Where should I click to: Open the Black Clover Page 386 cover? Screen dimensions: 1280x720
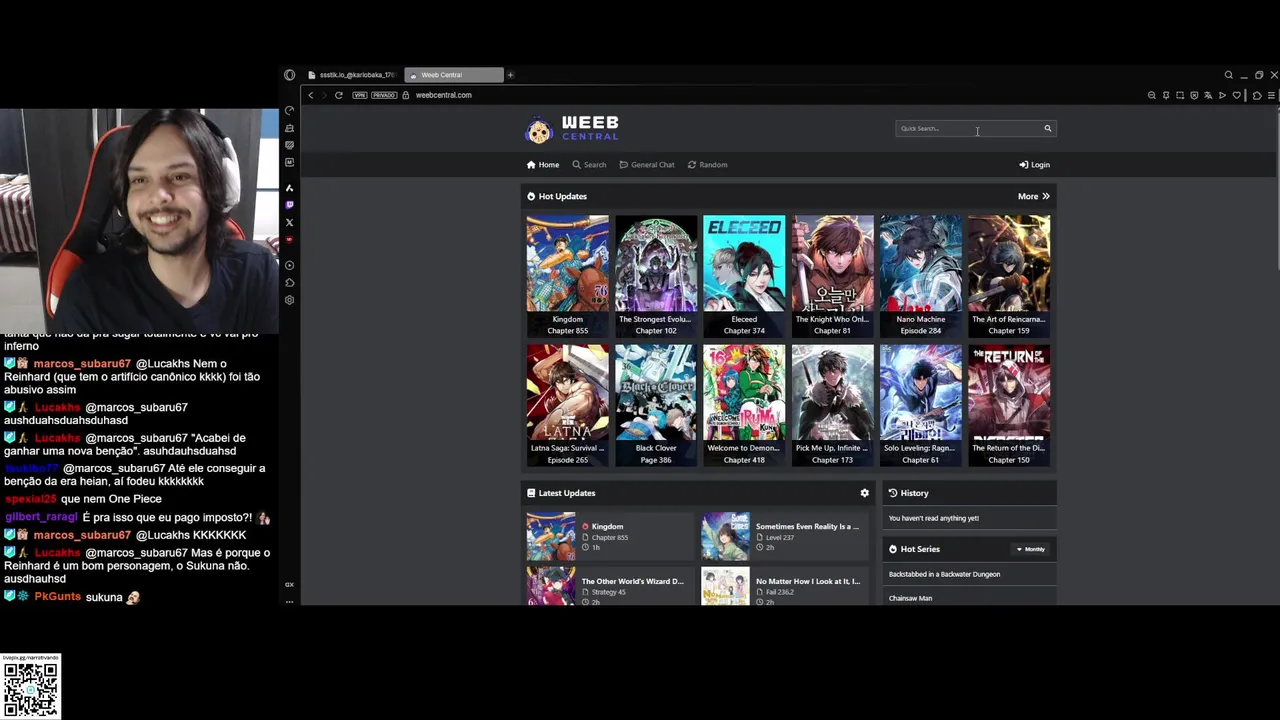[656, 405]
